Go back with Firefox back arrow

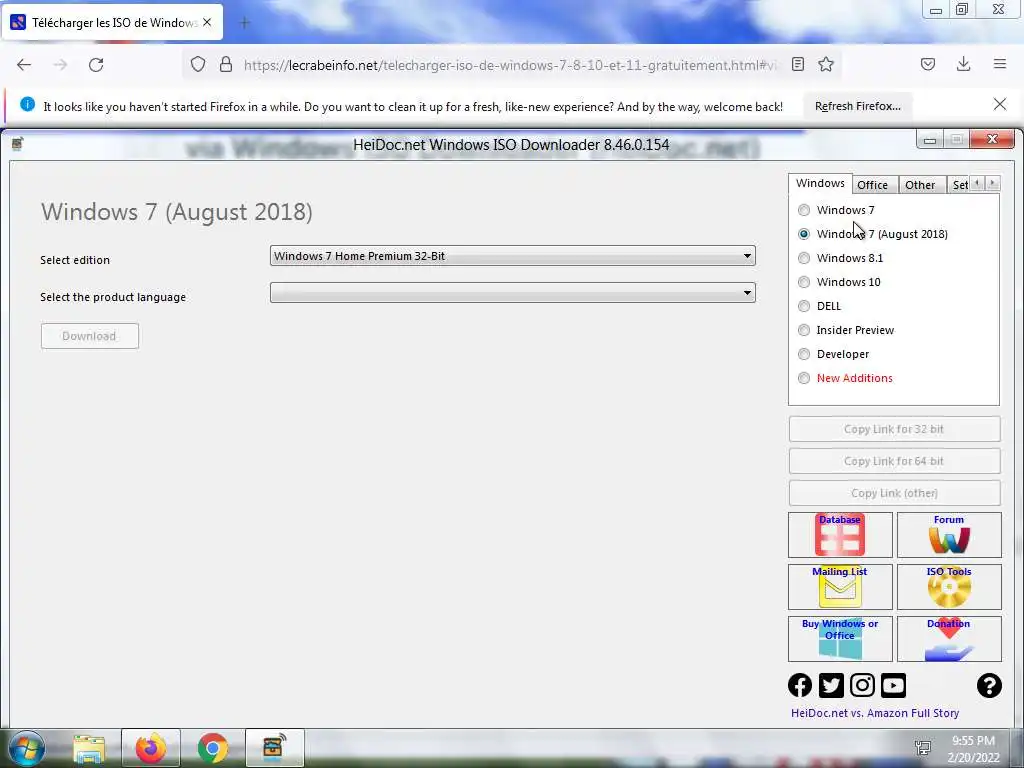pos(24,64)
